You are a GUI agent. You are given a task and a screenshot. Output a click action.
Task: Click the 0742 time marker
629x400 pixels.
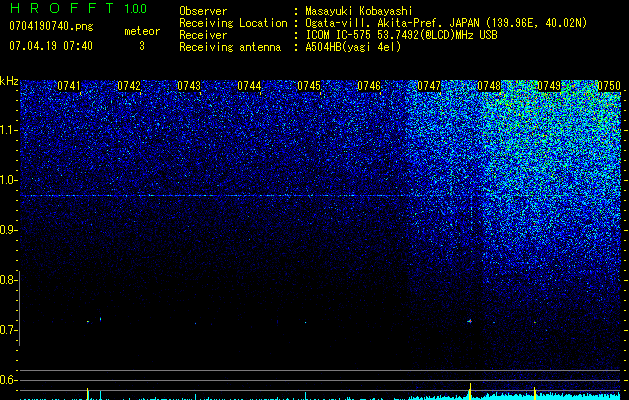[129, 86]
